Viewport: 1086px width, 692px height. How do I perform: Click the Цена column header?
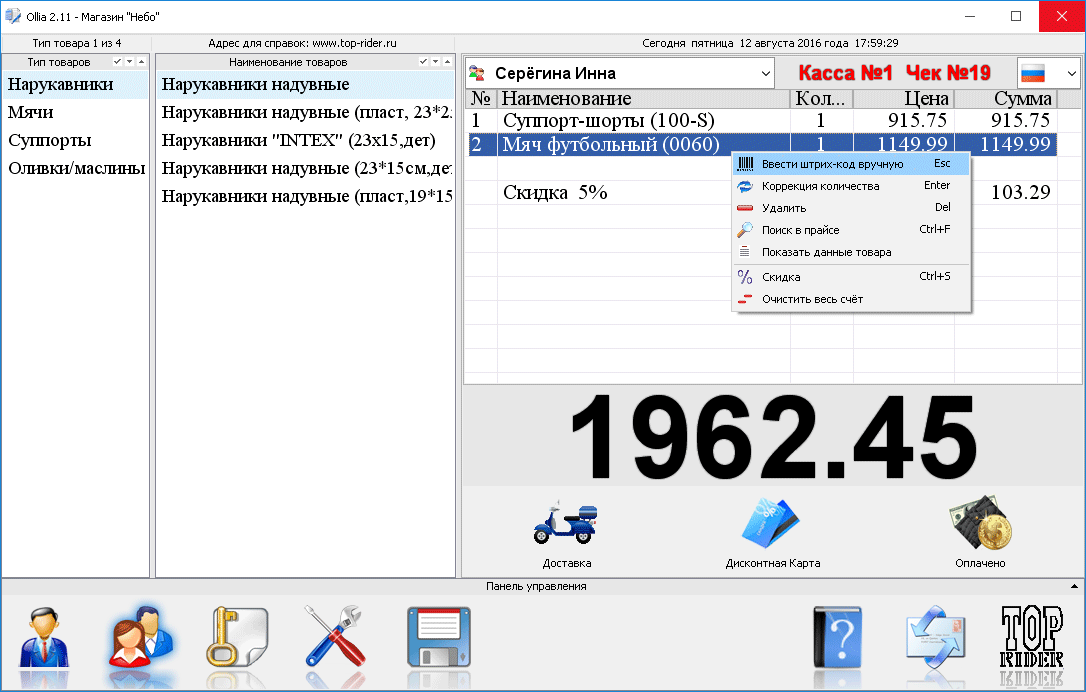904,98
